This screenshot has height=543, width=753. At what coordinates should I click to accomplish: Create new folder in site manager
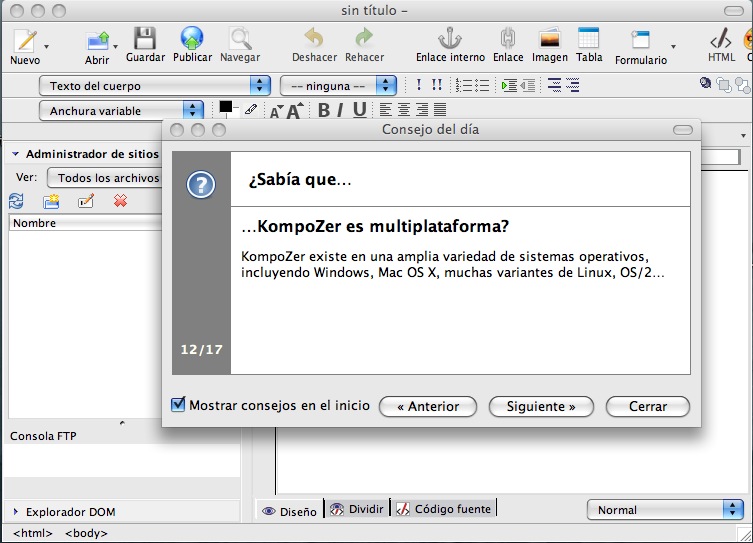(x=51, y=201)
